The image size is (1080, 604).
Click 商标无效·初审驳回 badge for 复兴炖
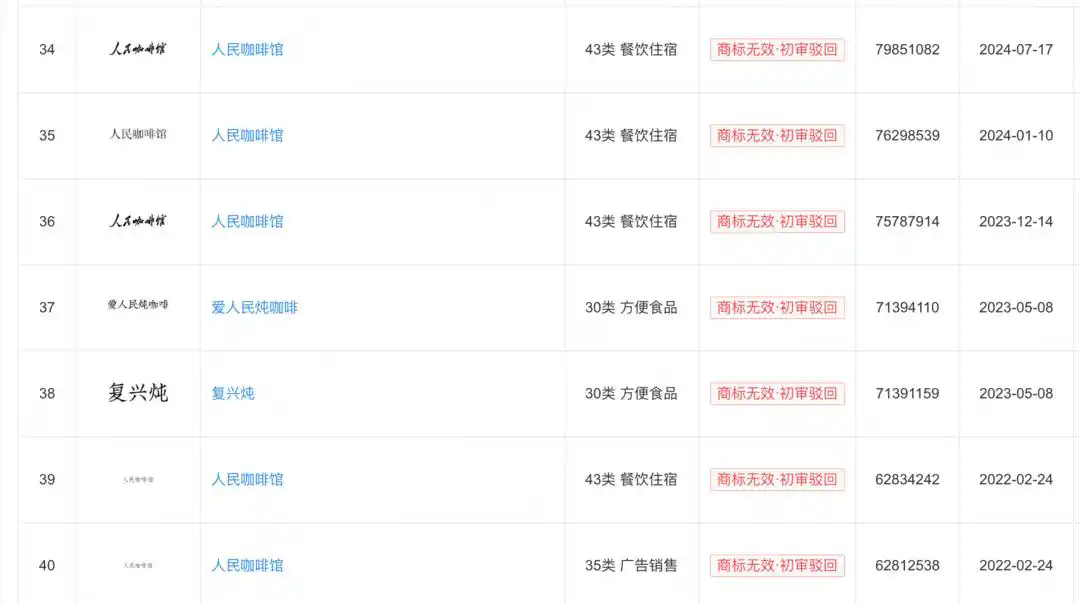[777, 393]
